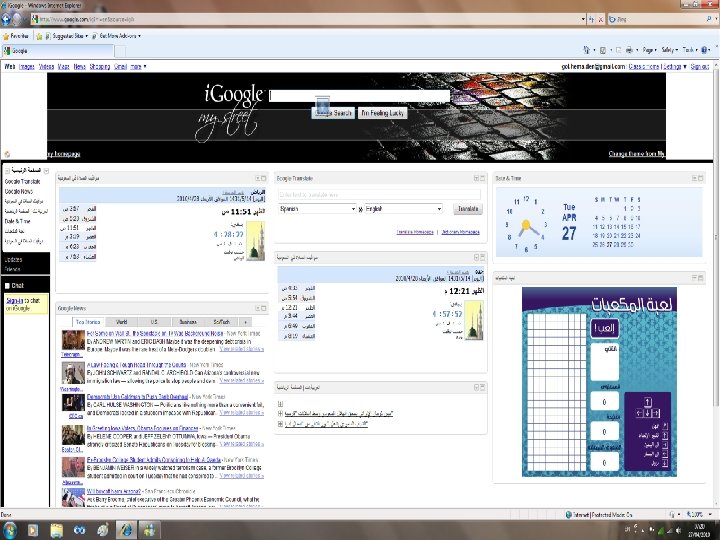This screenshot has height=540, width=720.
Task: Click Date & Time in the left sidebar
Action: pos(17,221)
